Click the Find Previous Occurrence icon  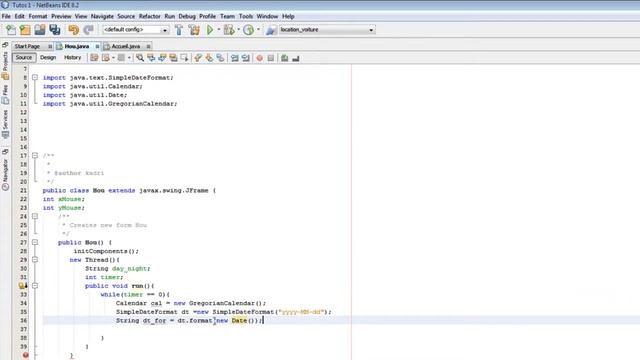click(x=151, y=58)
